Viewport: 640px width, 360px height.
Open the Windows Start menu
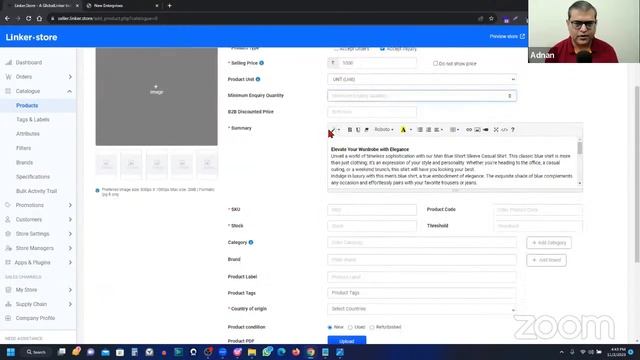click(x=11, y=352)
